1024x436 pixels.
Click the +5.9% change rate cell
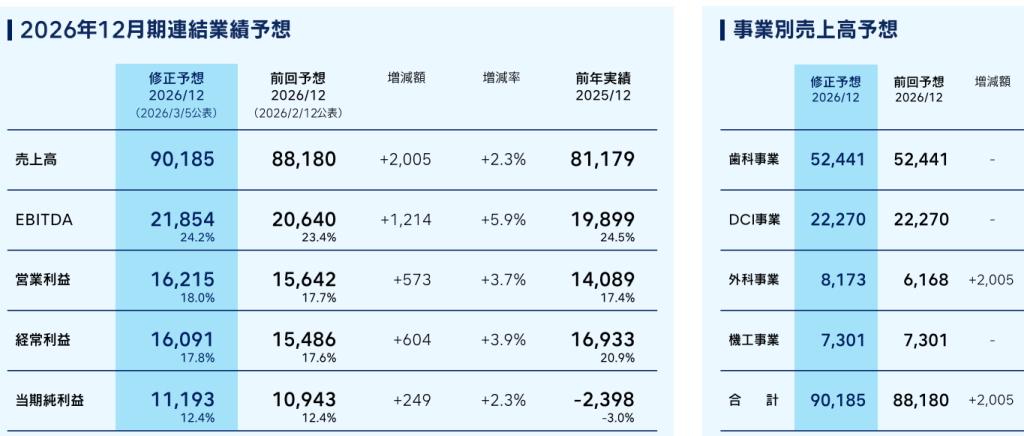[502, 220]
